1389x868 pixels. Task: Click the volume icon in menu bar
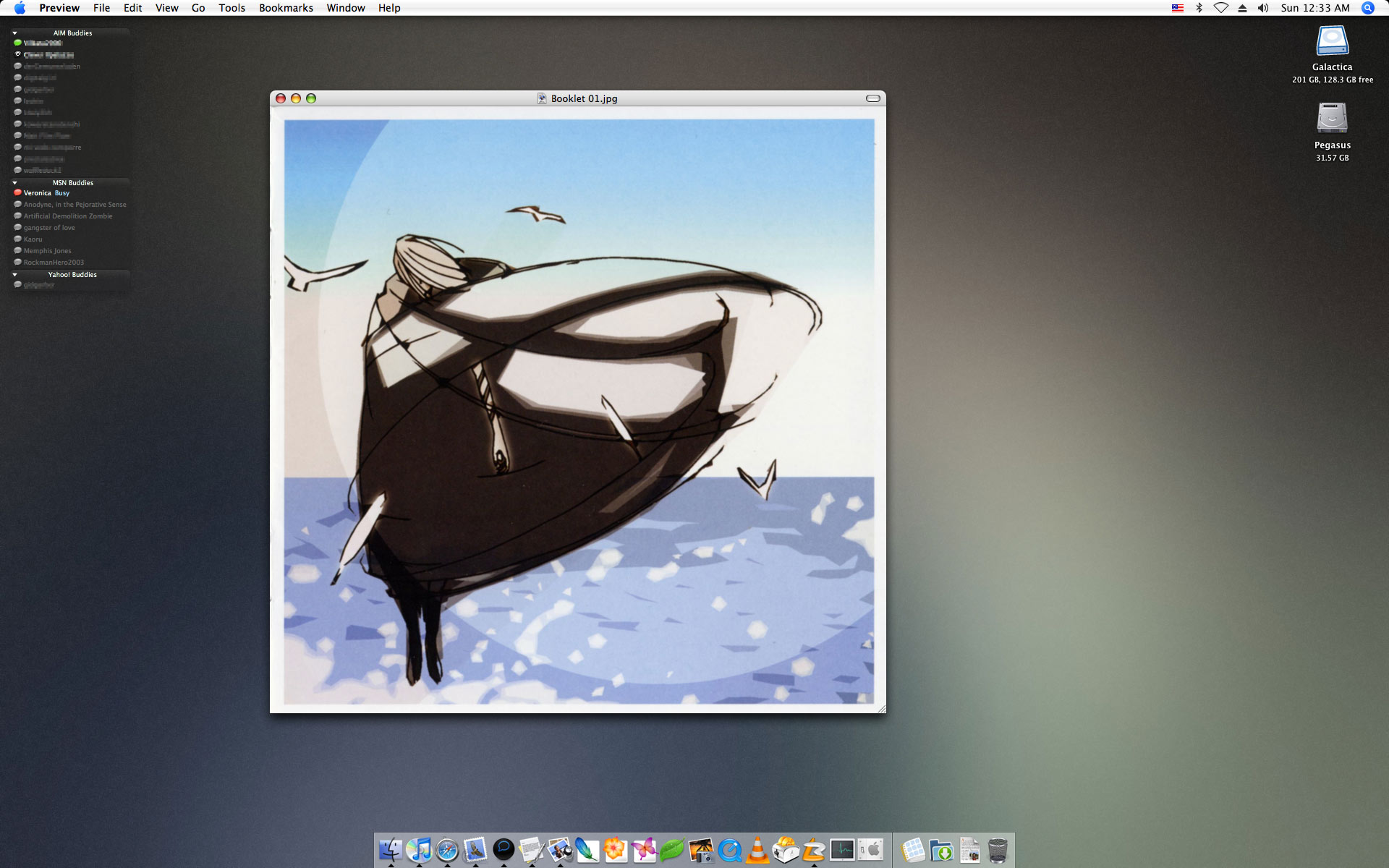click(x=1263, y=8)
